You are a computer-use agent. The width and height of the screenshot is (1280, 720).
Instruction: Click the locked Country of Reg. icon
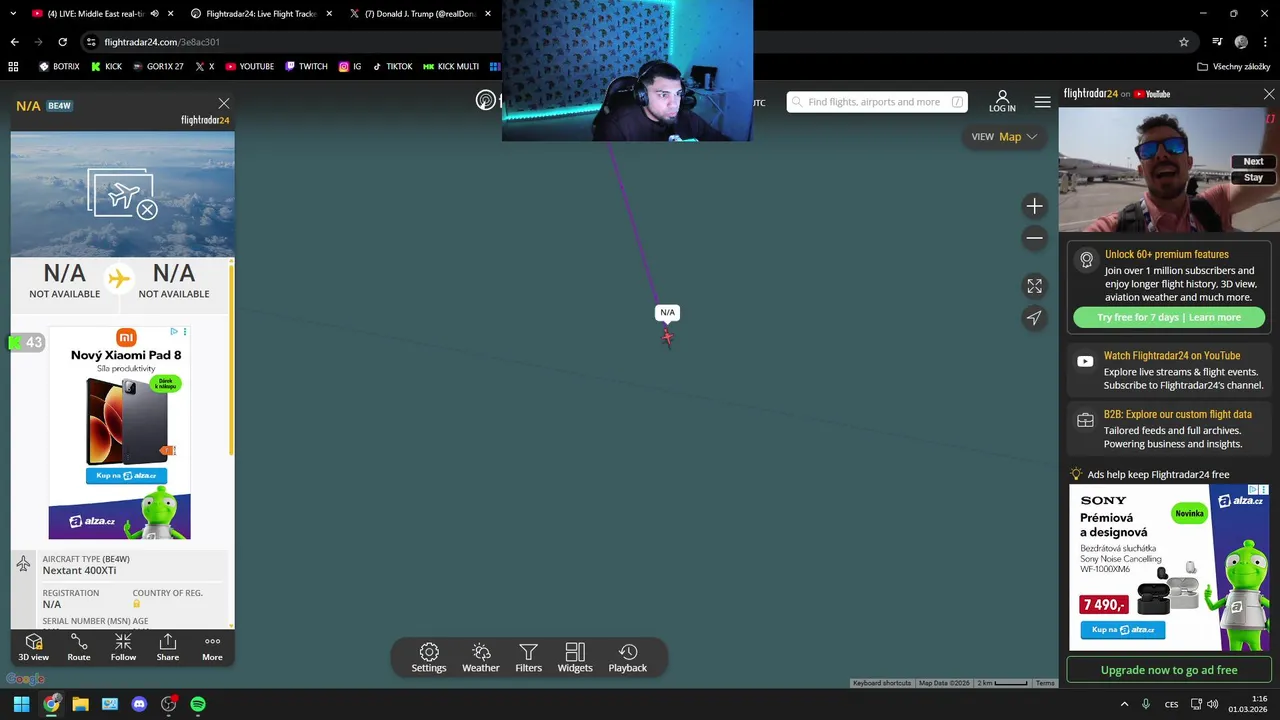[x=137, y=604]
